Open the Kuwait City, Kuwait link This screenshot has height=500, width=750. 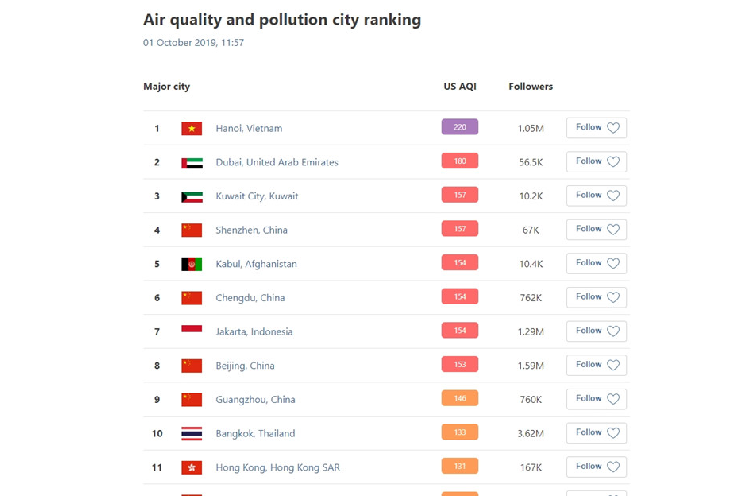[x=257, y=196]
